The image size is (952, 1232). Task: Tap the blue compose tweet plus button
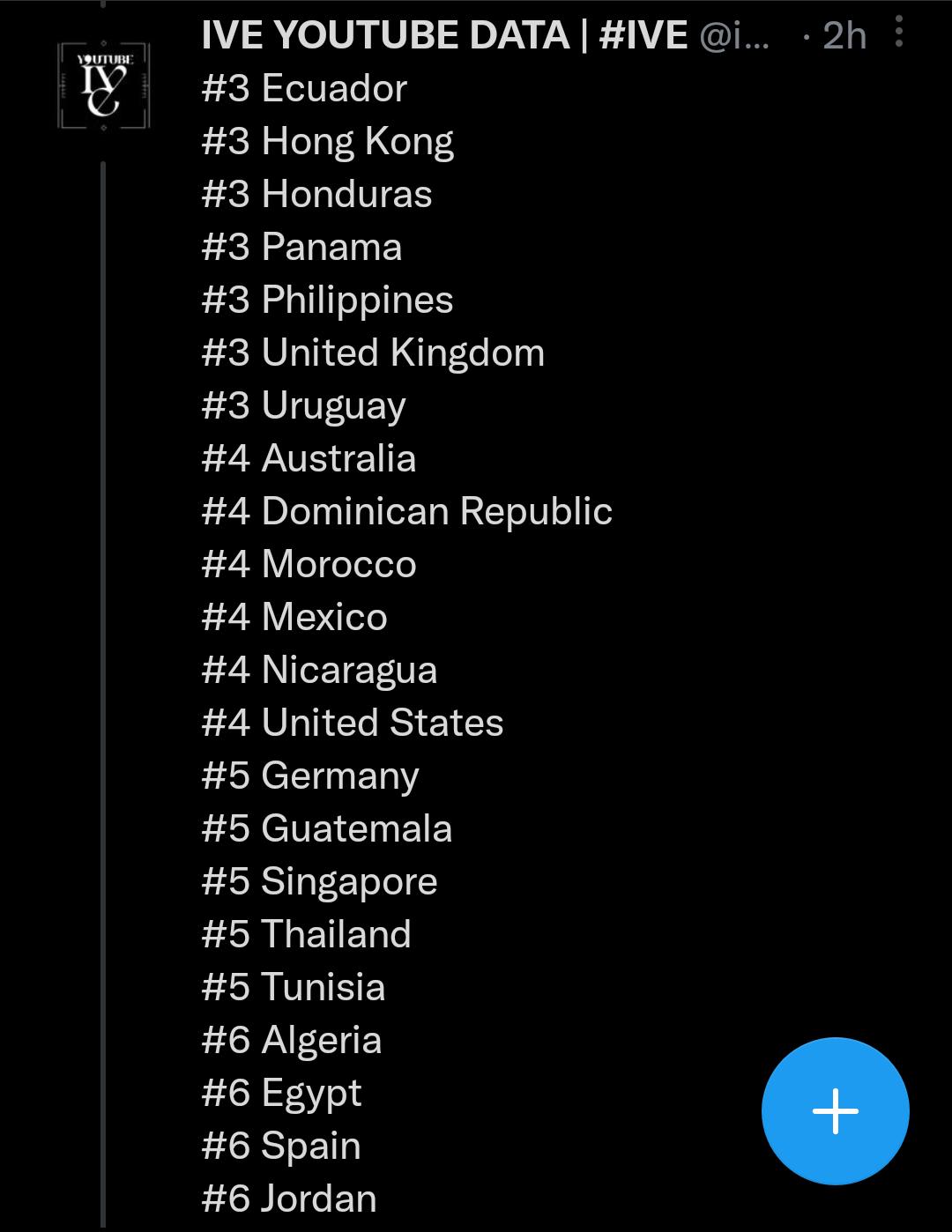point(835,1110)
